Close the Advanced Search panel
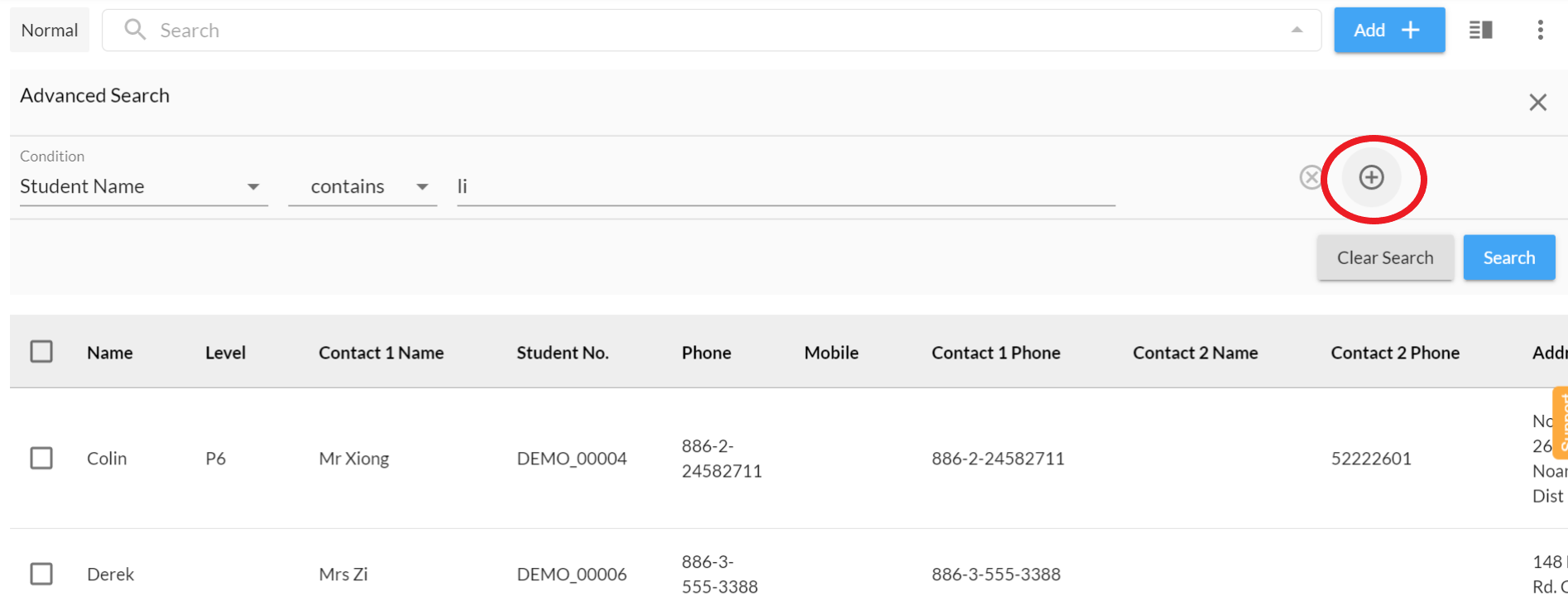Screen dimensions: 1568x606 tap(1537, 102)
